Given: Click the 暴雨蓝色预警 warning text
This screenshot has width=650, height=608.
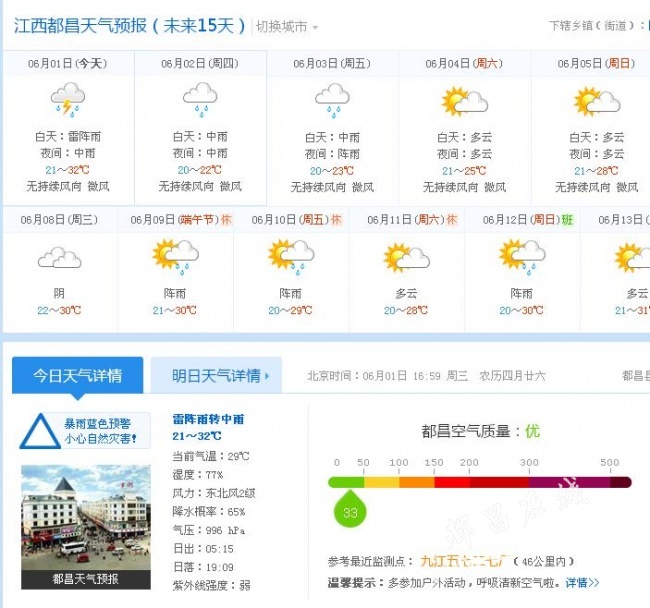Looking at the screenshot, I should coord(97,424).
